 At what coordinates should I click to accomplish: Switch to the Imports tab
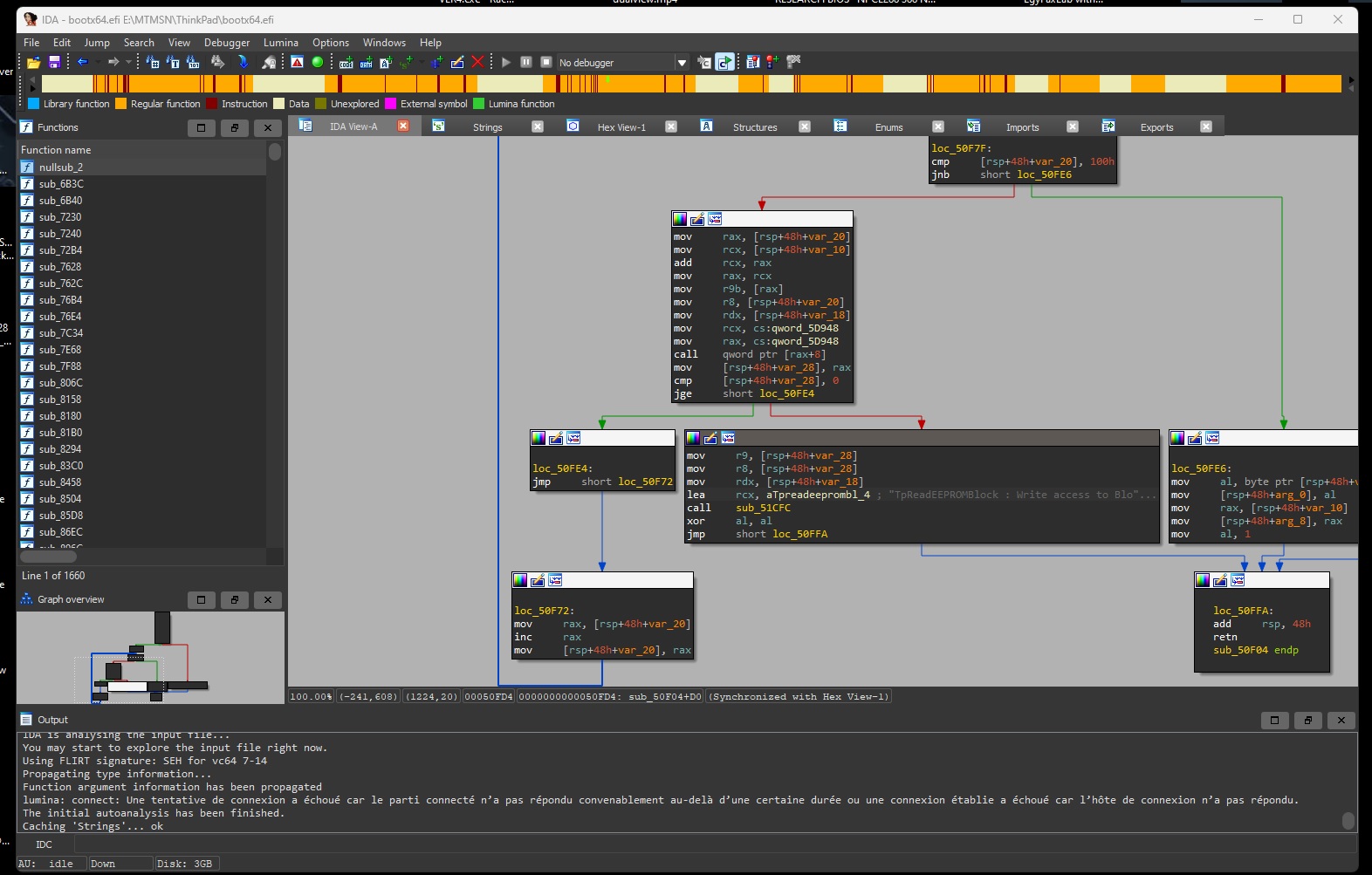[1022, 127]
